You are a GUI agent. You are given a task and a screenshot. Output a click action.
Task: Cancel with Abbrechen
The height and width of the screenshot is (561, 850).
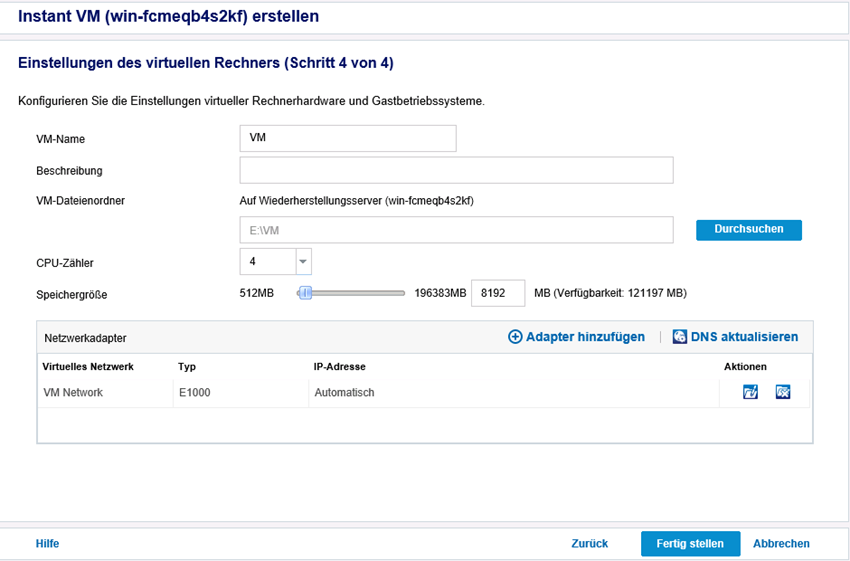(x=781, y=544)
